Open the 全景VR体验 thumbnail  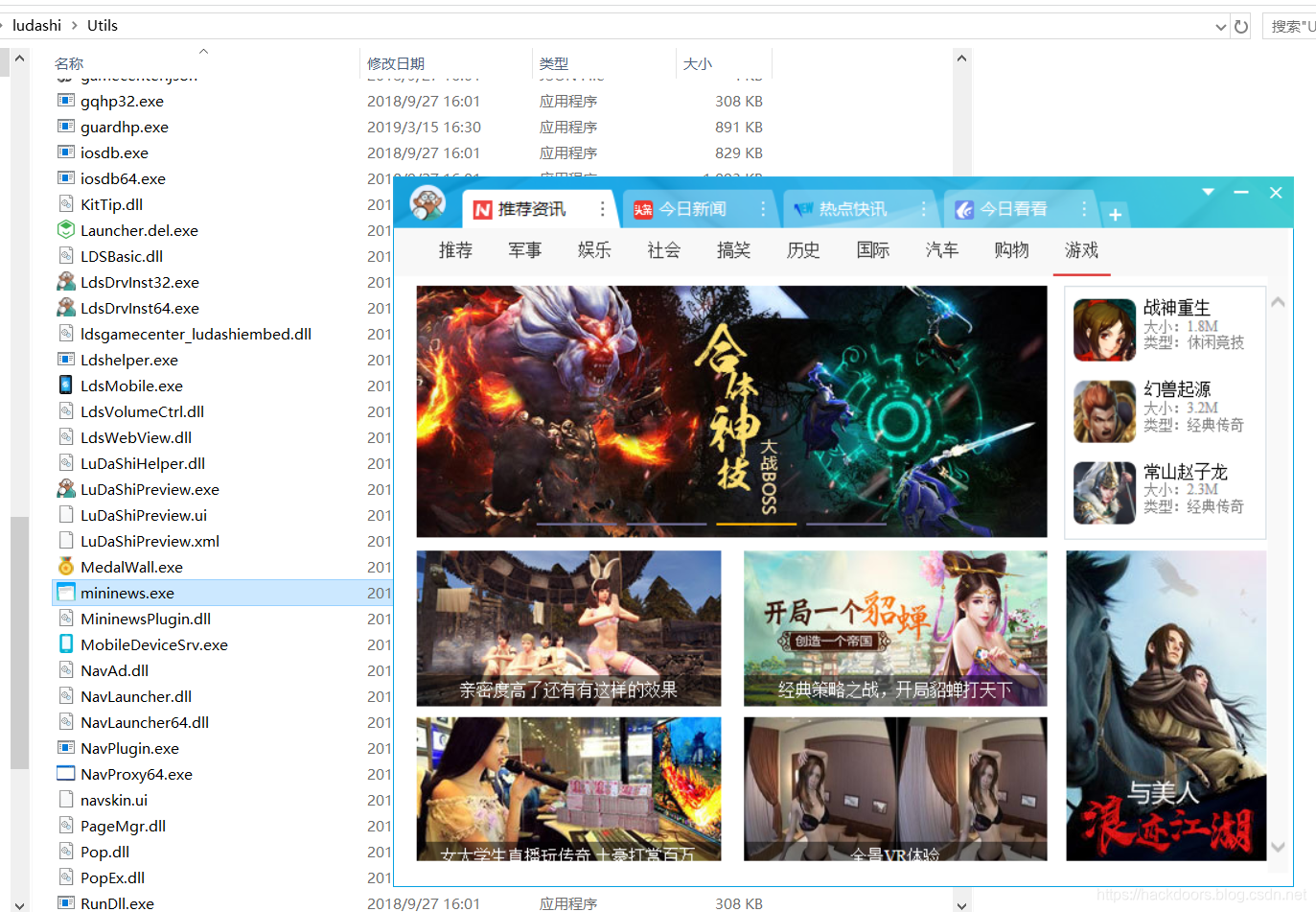[x=895, y=788]
